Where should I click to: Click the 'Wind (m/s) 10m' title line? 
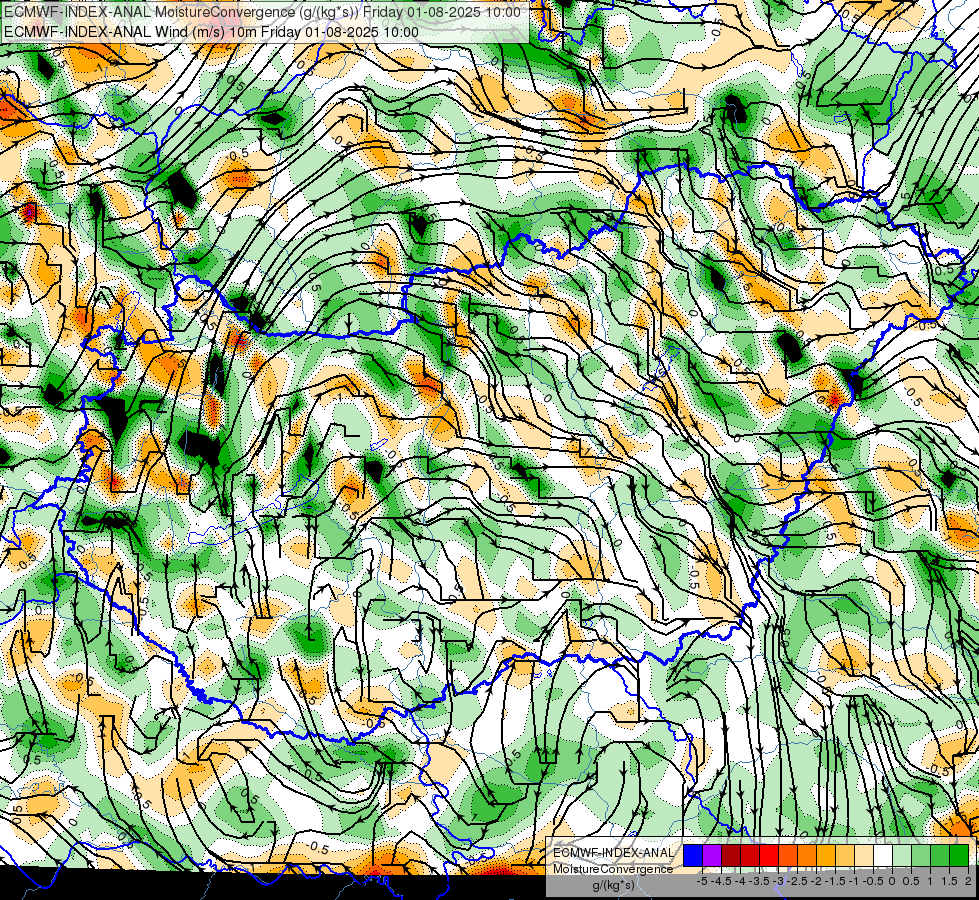tap(211, 32)
